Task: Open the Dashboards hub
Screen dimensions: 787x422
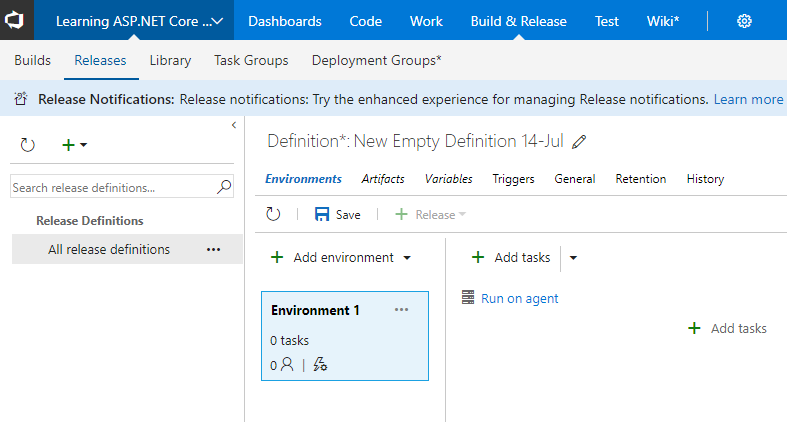Action: [x=285, y=21]
